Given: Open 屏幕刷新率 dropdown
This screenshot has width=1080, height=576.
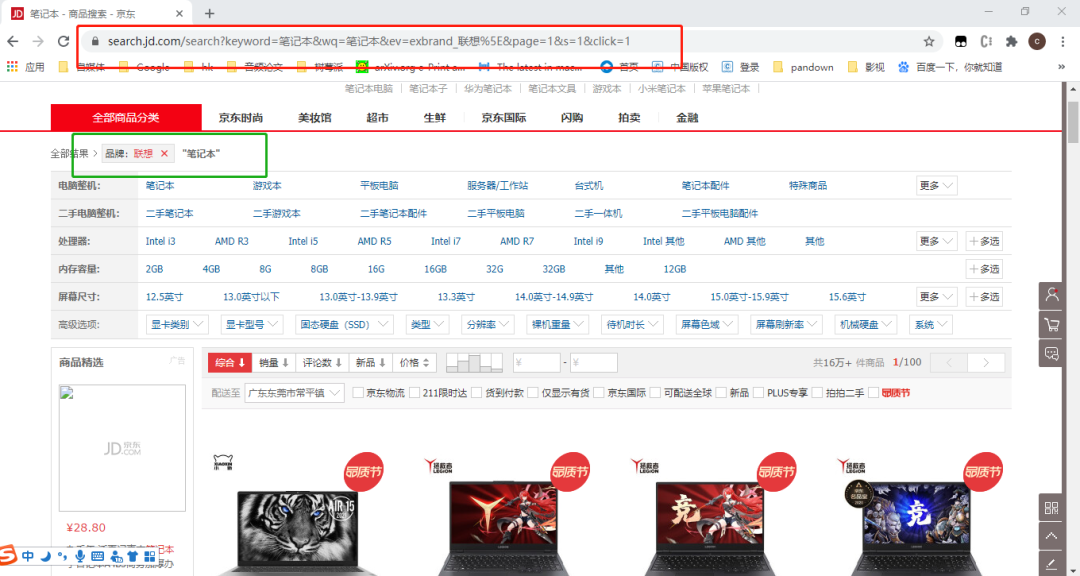Looking at the screenshot, I should point(786,324).
